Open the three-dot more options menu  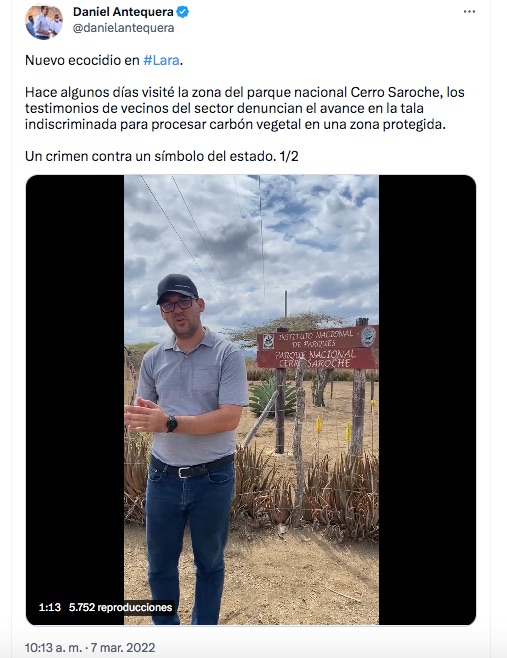pos(469,12)
